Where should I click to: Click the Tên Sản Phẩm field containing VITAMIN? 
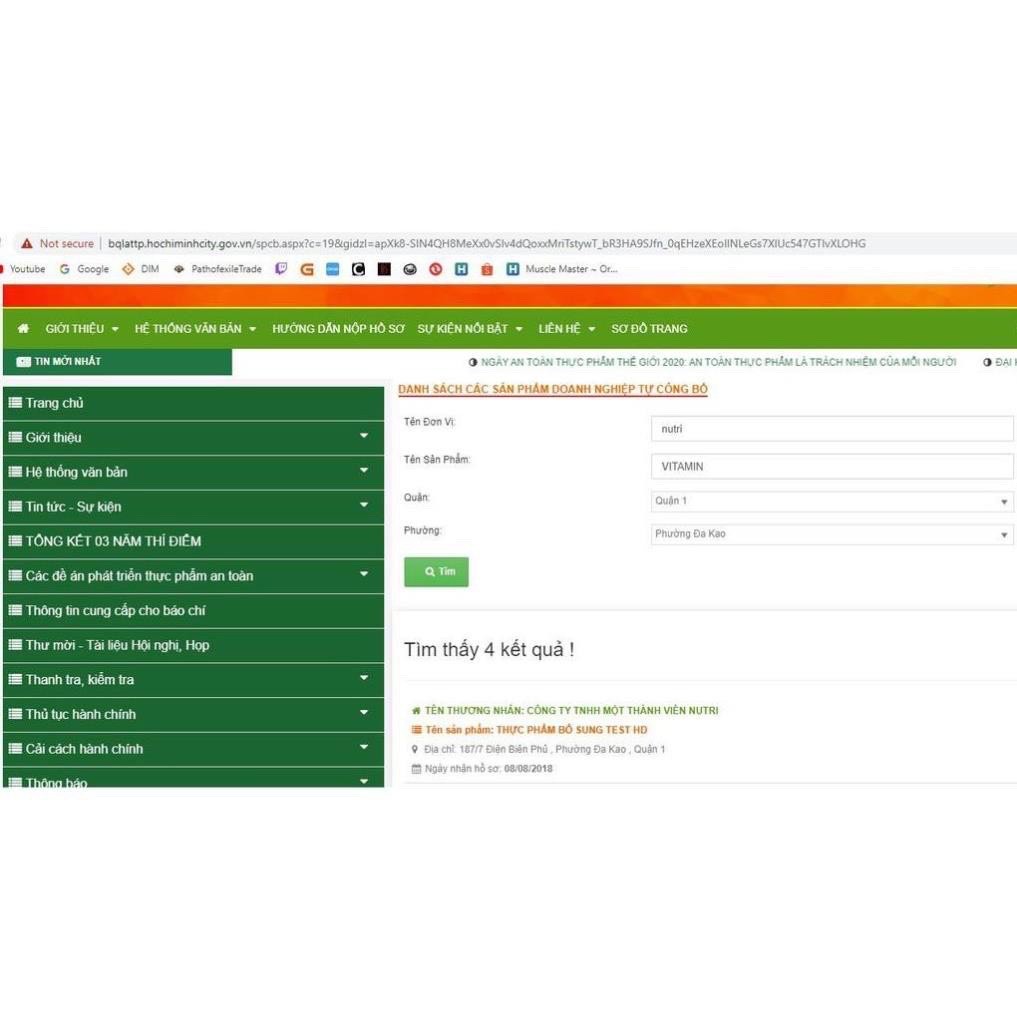coord(831,467)
